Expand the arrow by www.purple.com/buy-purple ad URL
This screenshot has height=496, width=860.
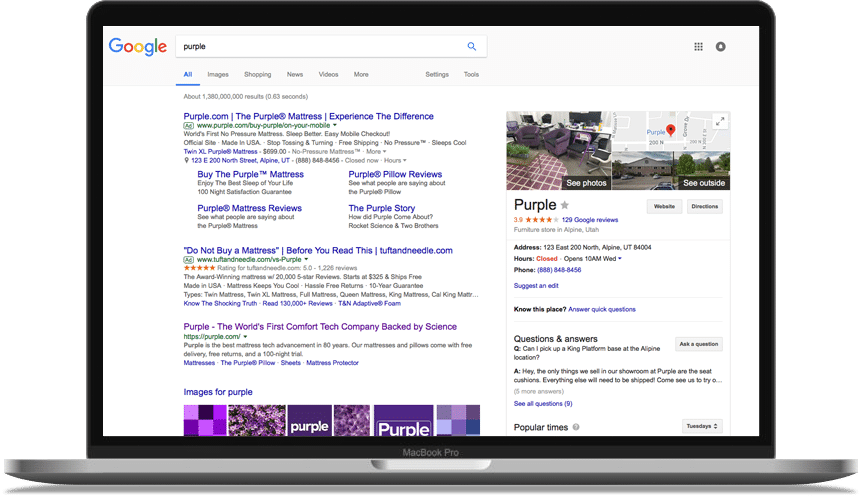click(x=335, y=125)
